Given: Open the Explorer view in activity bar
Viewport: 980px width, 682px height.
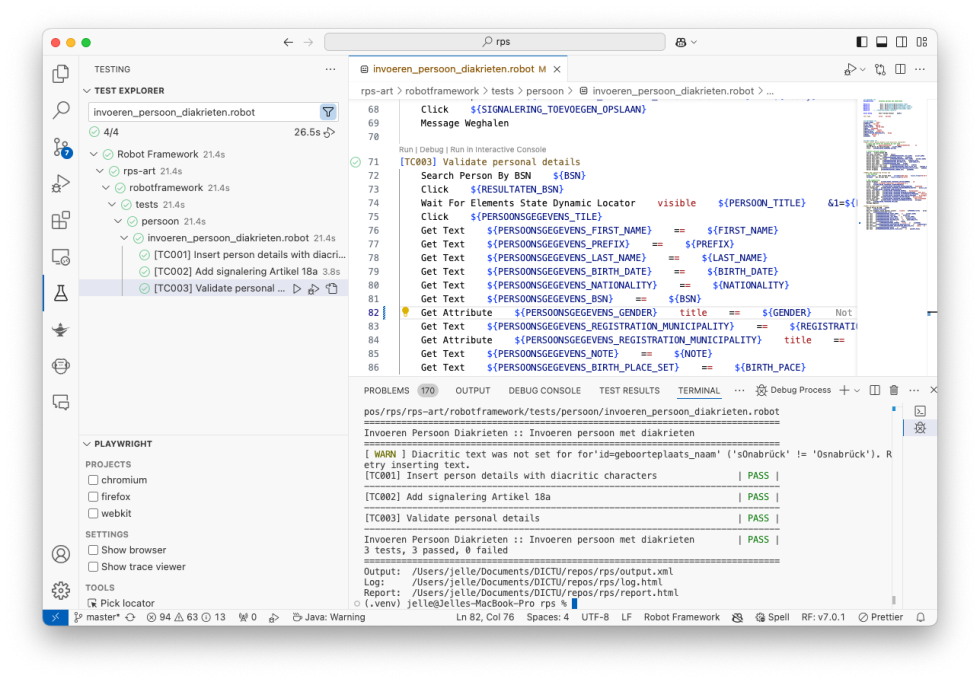Looking at the screenshot, I should tap(61, 74).
